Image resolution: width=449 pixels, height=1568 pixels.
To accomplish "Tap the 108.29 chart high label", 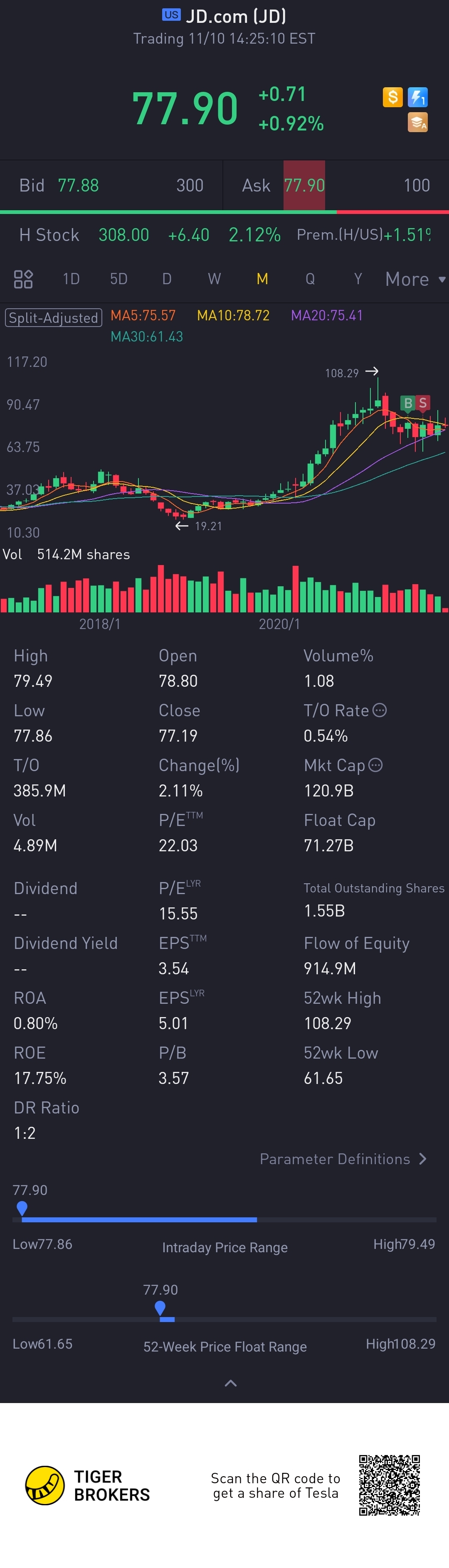I will click(342, 373).
